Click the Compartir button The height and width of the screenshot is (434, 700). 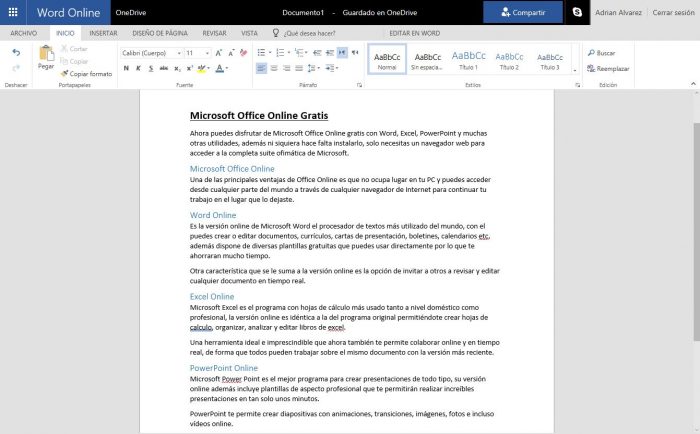tap(523, 12)
